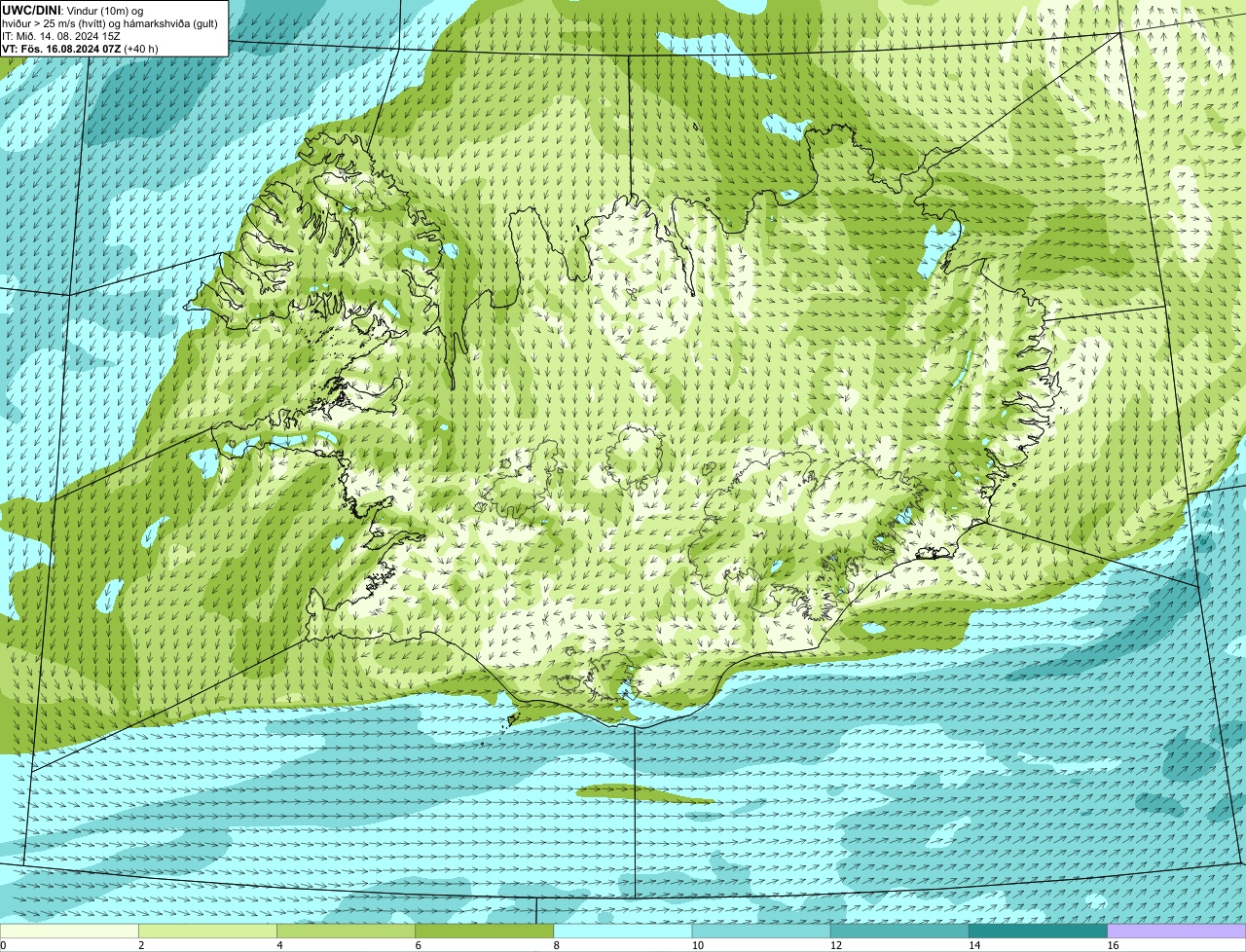This screenshot has height=952, width=1246.
Task: Click the 'UWC/DINI: Vindur (10m) og' title line
Action: pos(72,10)
